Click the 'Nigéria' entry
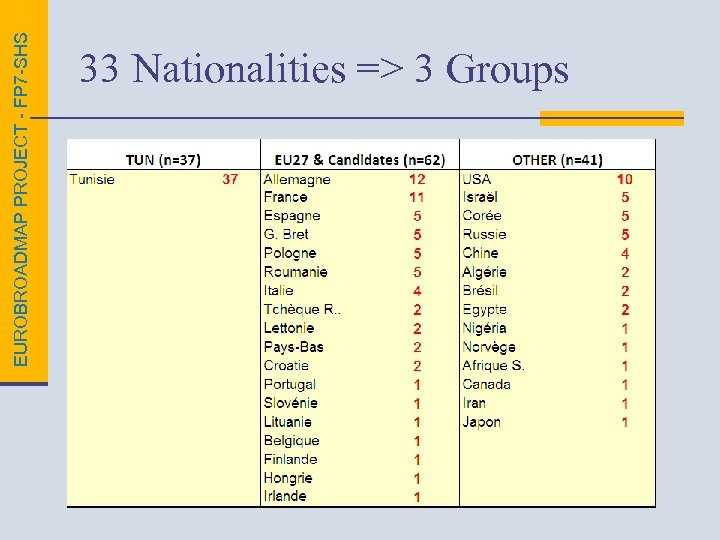The height and width of the screenshot is (540, 720). (484, 328)
